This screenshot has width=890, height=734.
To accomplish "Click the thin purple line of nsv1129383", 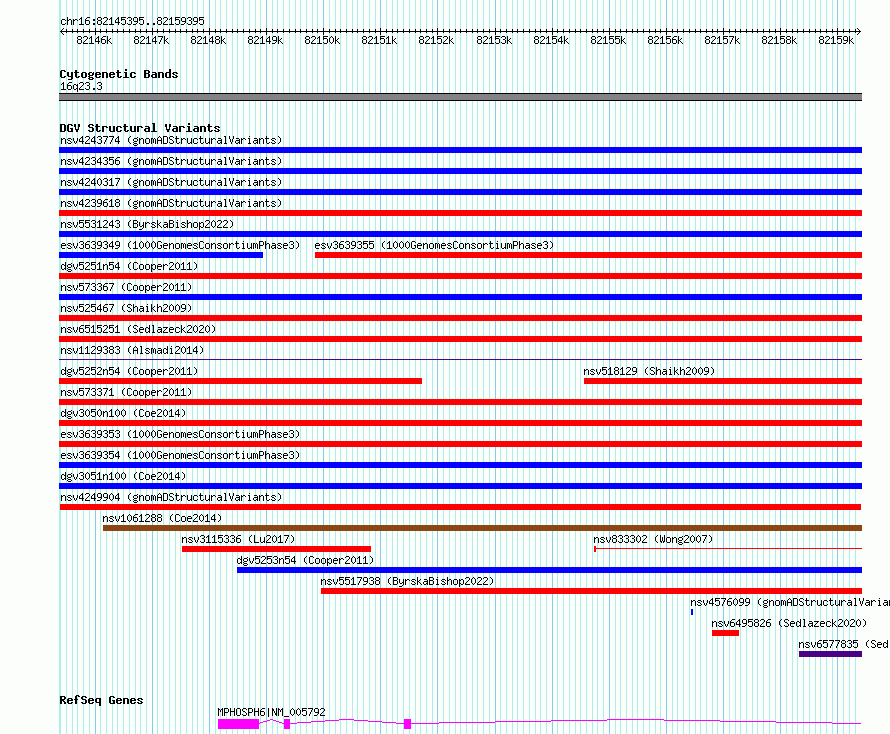I will 461,360.
